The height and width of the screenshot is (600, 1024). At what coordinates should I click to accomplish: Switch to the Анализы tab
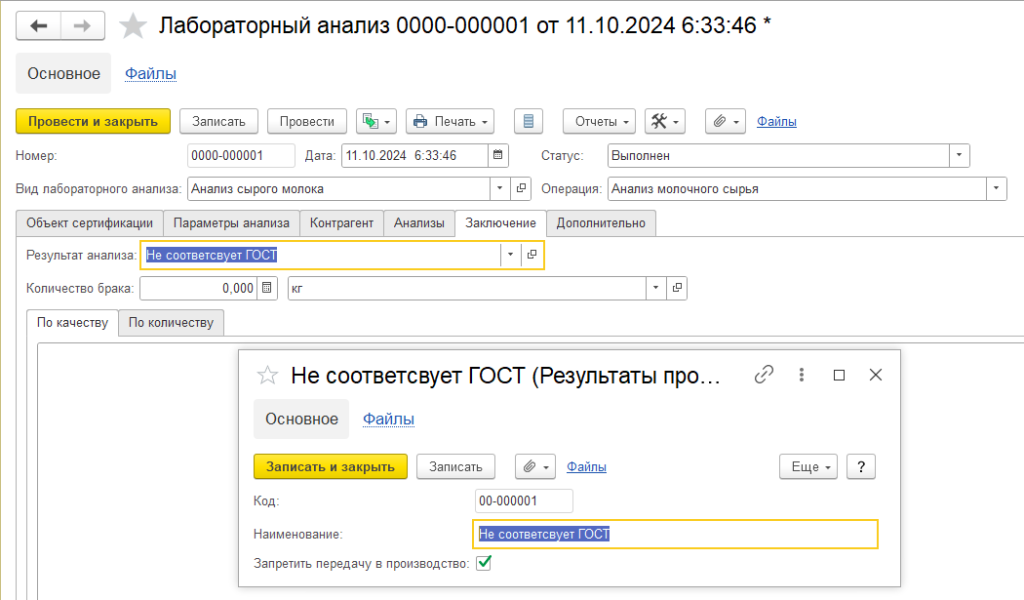pos(419,223)
